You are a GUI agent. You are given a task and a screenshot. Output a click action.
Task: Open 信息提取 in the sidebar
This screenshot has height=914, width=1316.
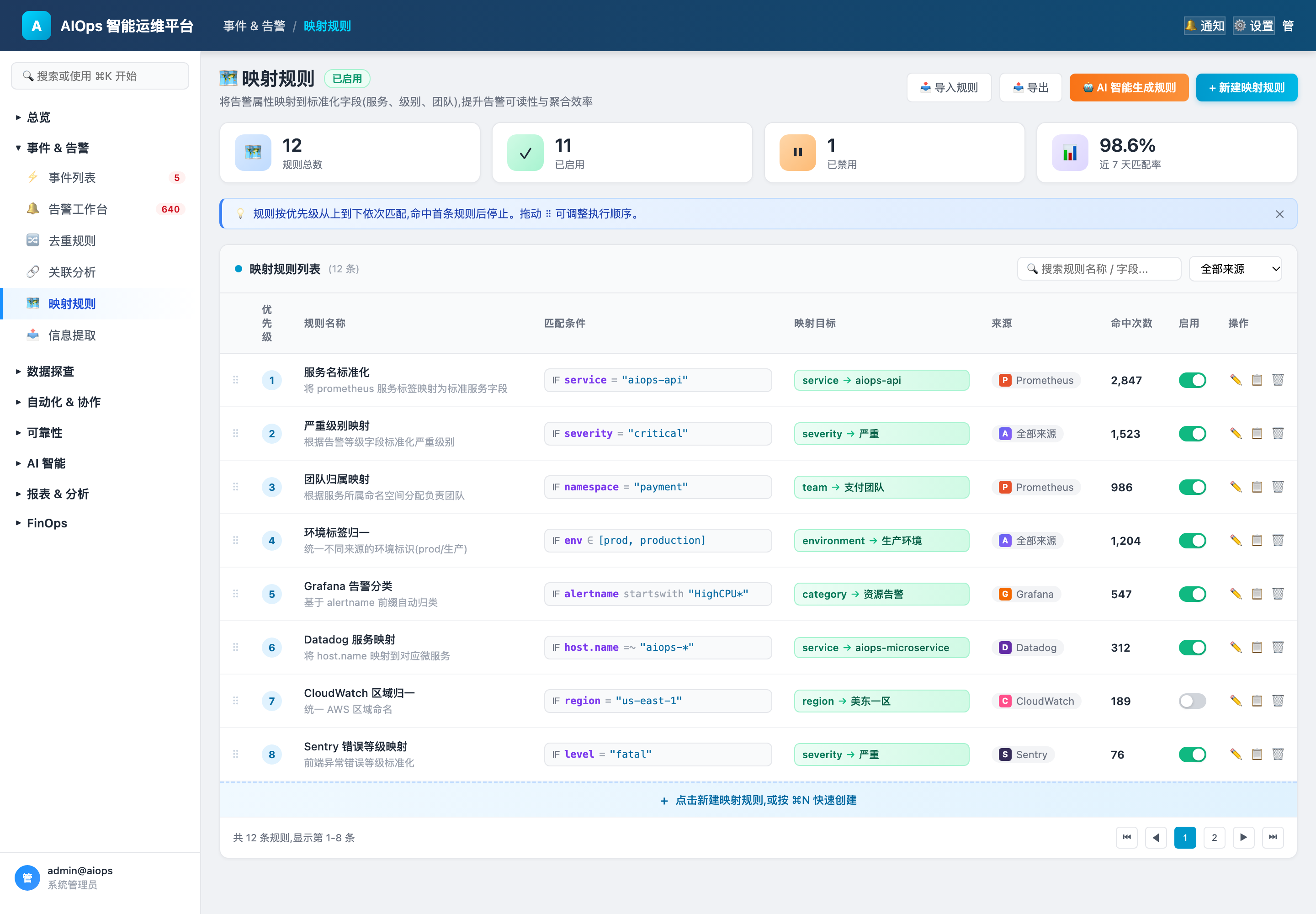tap(100, 335)
